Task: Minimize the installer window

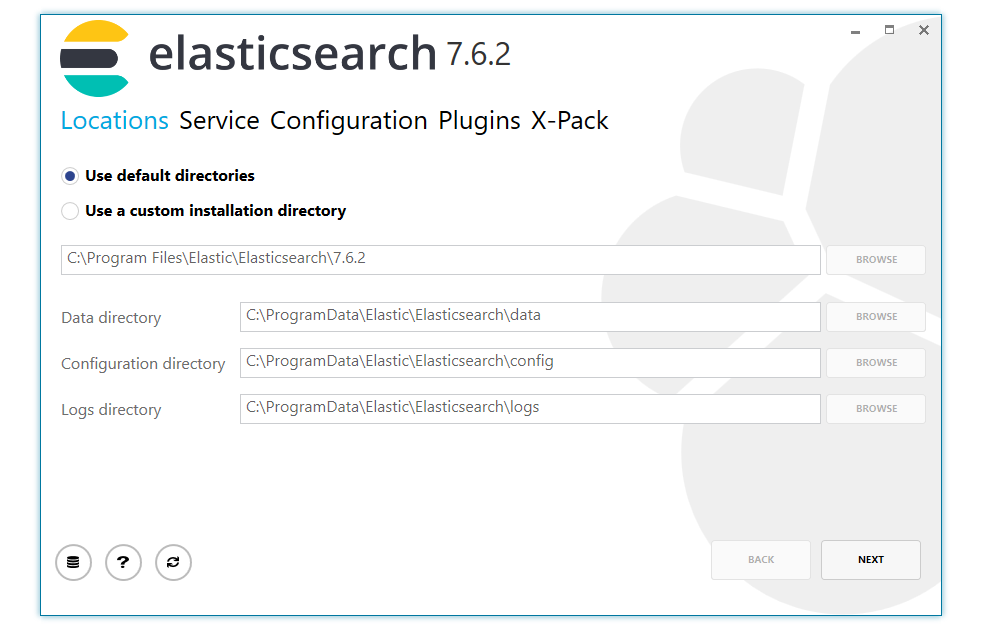Action: (x=855, y=30)
